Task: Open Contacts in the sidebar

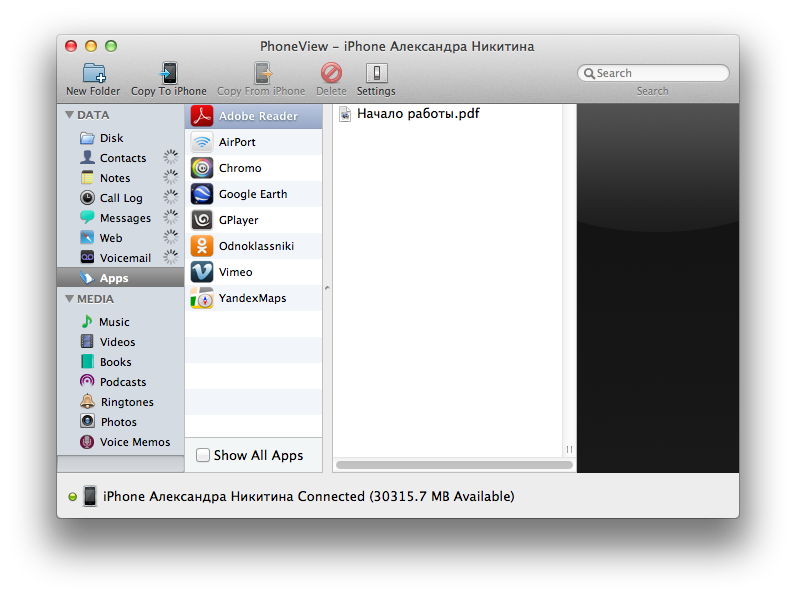Action: [122, 158]
